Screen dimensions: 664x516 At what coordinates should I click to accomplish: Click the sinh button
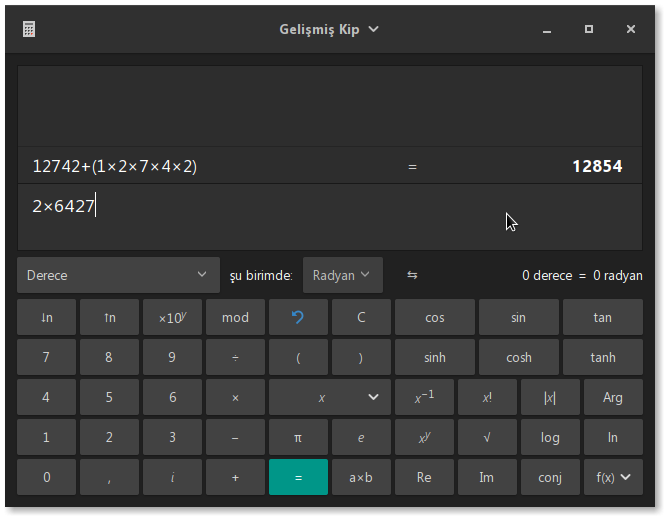coord(434,357)
